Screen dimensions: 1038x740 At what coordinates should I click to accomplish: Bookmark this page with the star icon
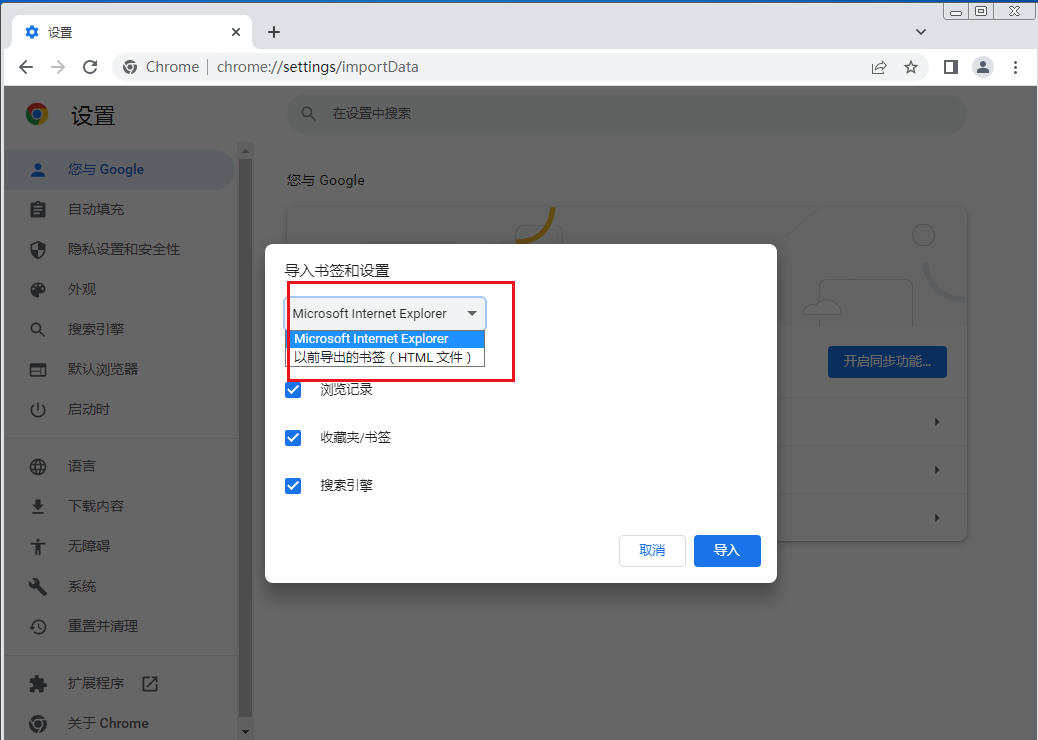point(911,67)
